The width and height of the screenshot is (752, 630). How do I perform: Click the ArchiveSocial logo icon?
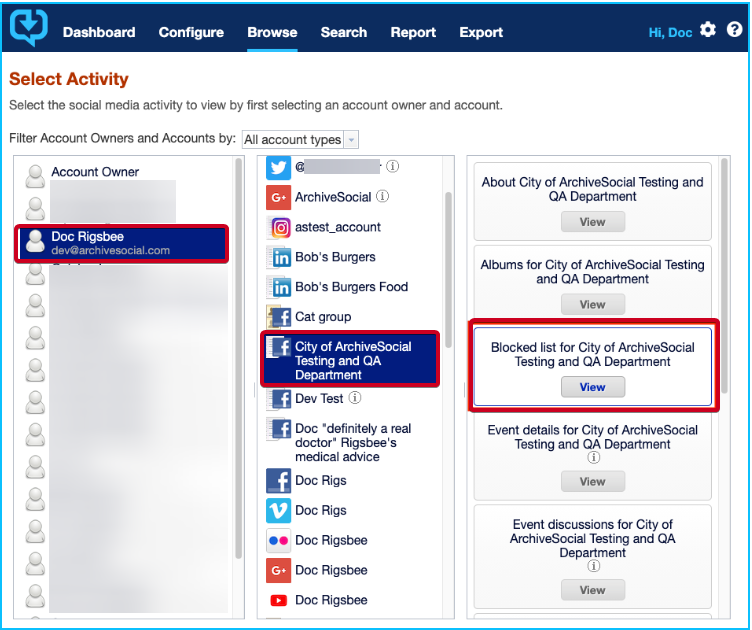point(29,28)
